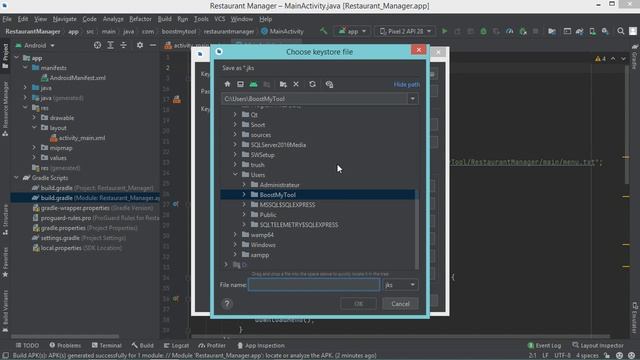Select build.gradle (Module) in project tree

click(85, 198)
